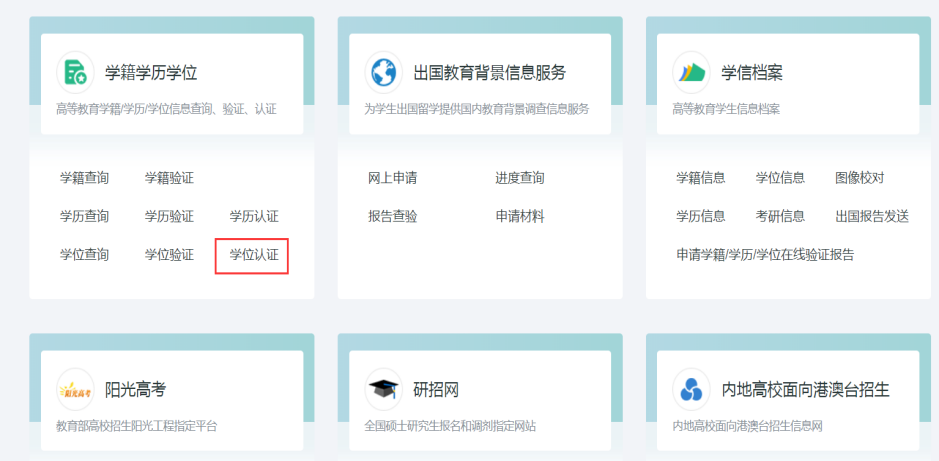Click the 研招网 graduation cap icon
The height and width of the screenshot is (461, 939).
[x=383, y=390]
